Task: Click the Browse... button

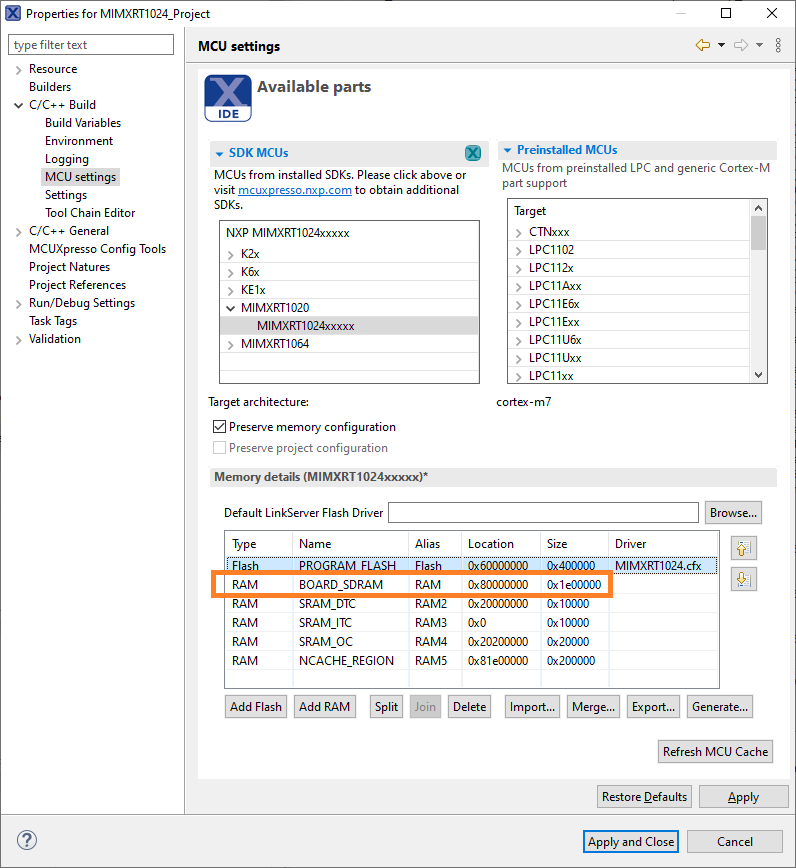Action: pyautogui.click(x=733, y=513)
